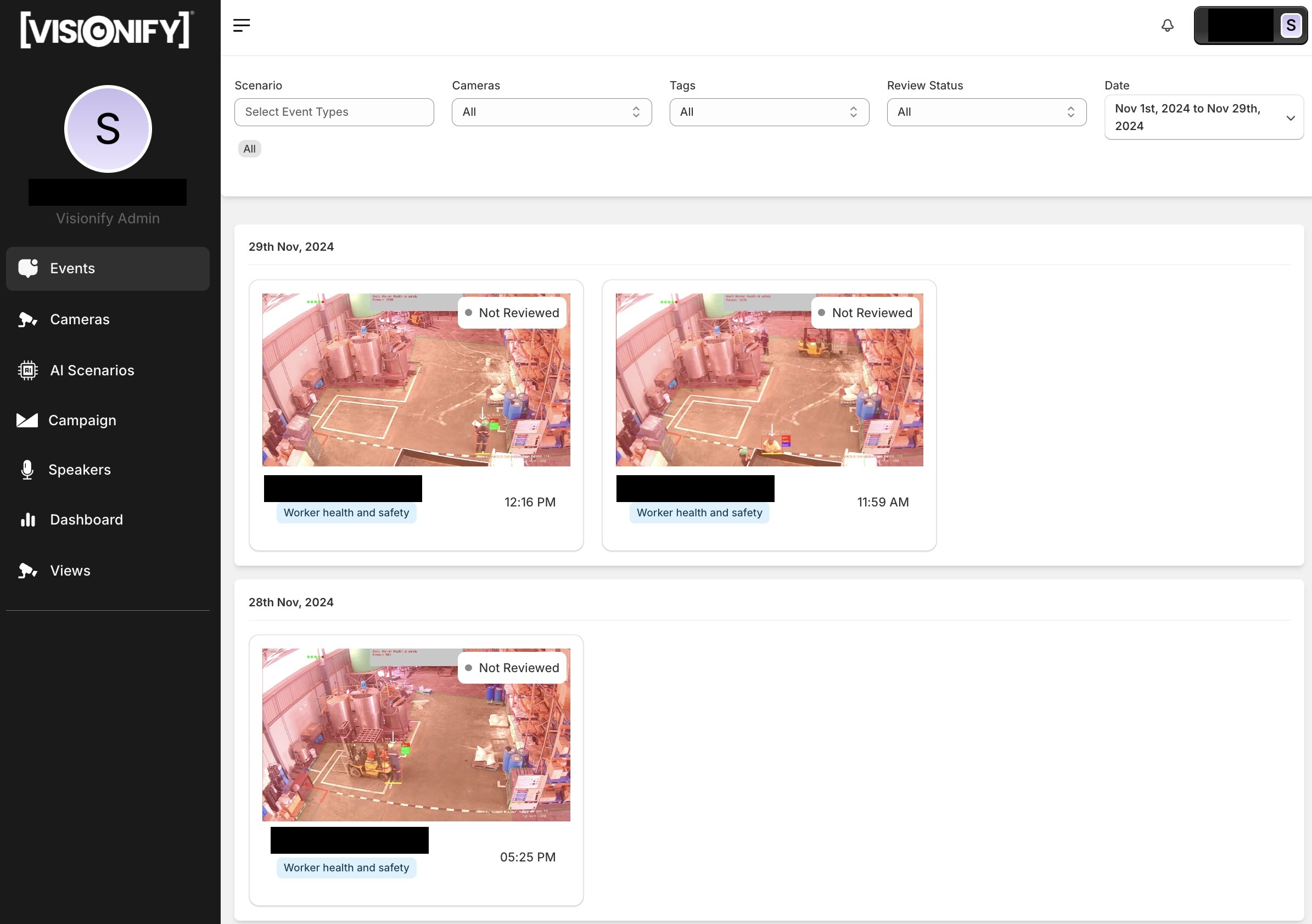Image resolution: width=1312 pixels, height=924 pixels.
Task: Click the Events sidebar icon
Action: pyautogui.click(x=27, y=268)
